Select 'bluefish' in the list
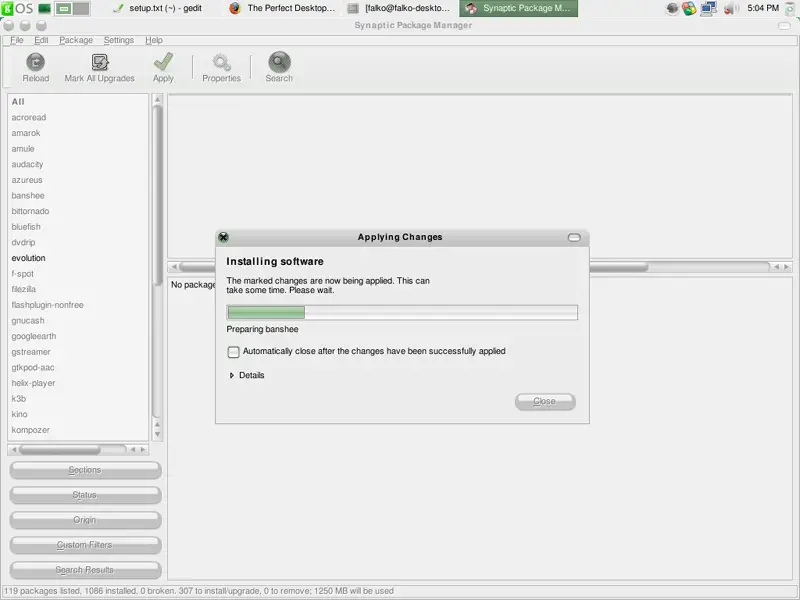800x600 pixels. (x=78, y=227)
